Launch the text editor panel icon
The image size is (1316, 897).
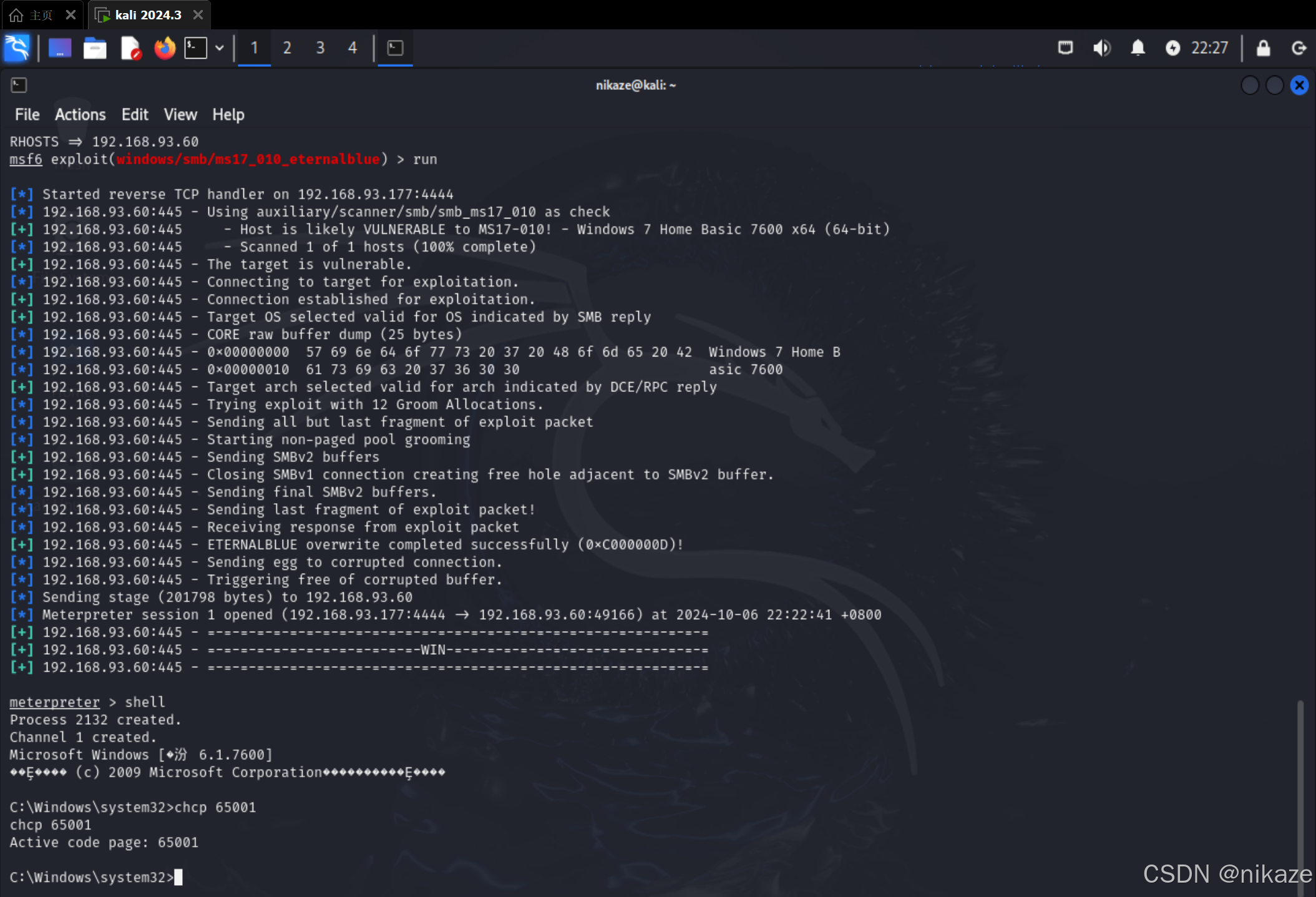click(x=130, y=48)
